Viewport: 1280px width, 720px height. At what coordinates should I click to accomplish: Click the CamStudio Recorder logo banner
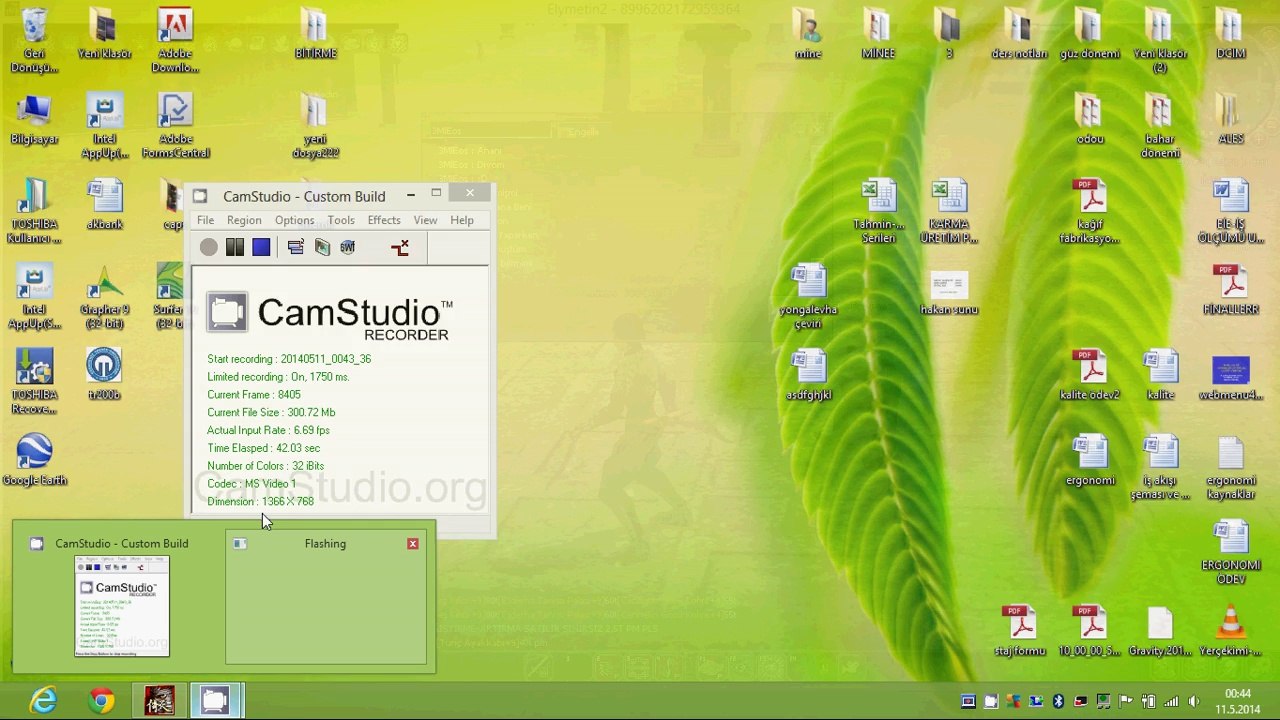(x=330, y=315)
